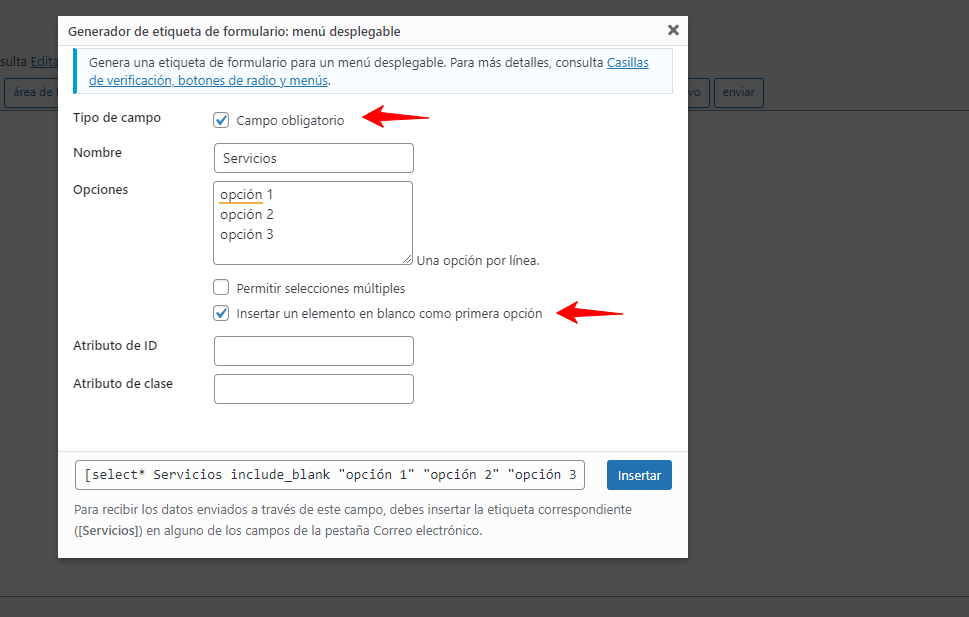Image resolution: width=969 pixels, height=617 pixels.
Task: Focus the Atributo de ID field
Action: coord(313,351)
